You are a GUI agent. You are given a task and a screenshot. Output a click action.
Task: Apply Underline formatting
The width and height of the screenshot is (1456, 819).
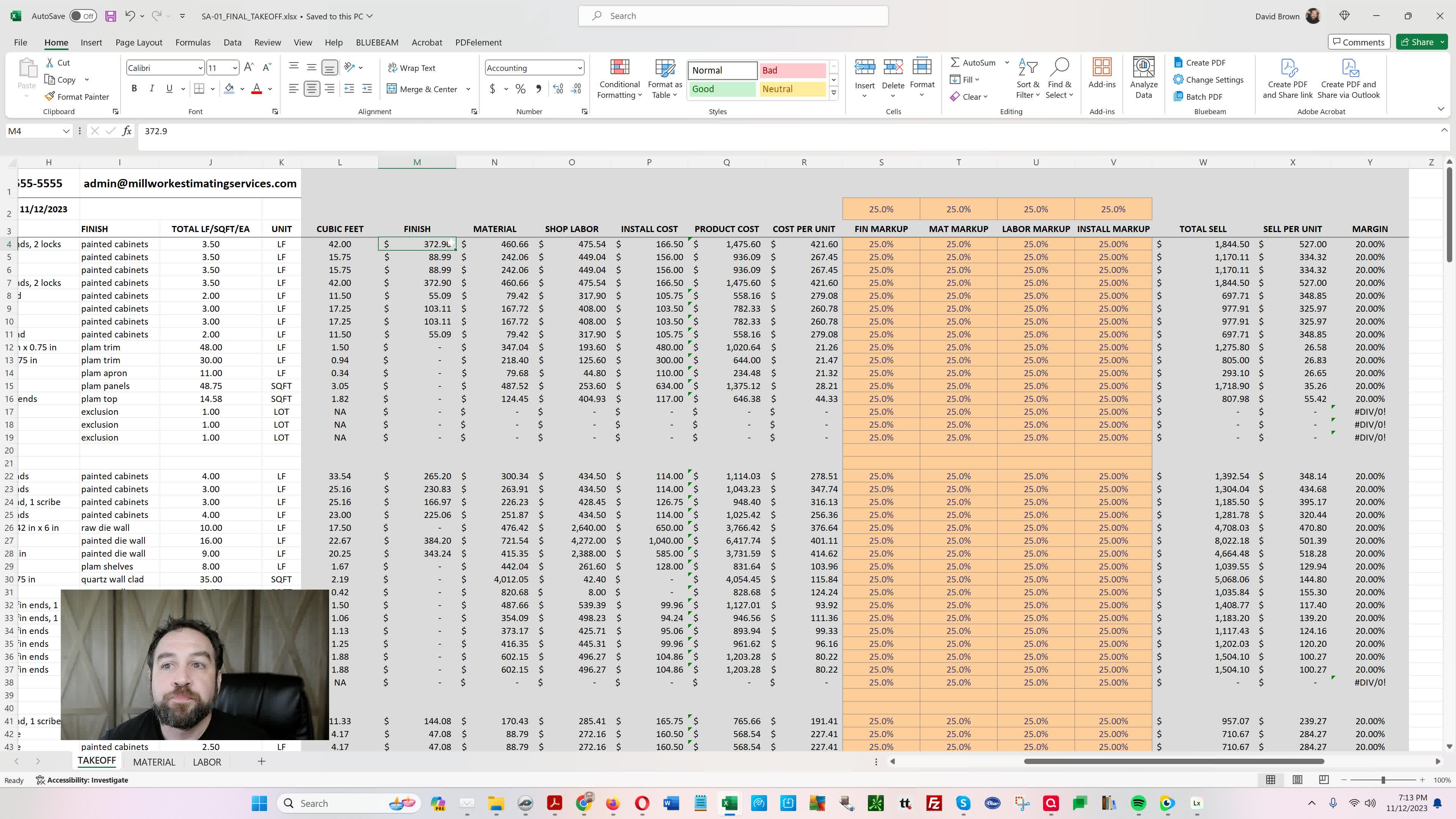point(169,89)
